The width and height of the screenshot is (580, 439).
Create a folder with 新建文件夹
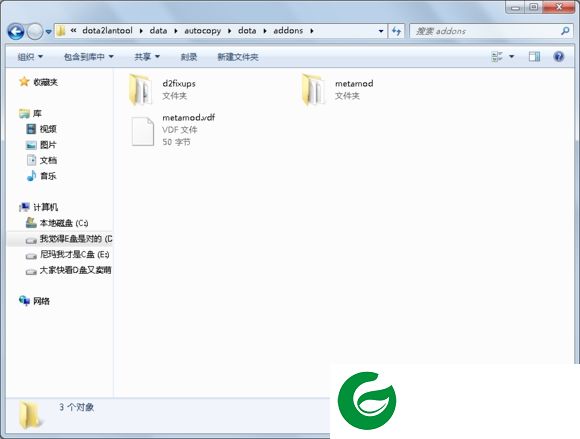237,57
